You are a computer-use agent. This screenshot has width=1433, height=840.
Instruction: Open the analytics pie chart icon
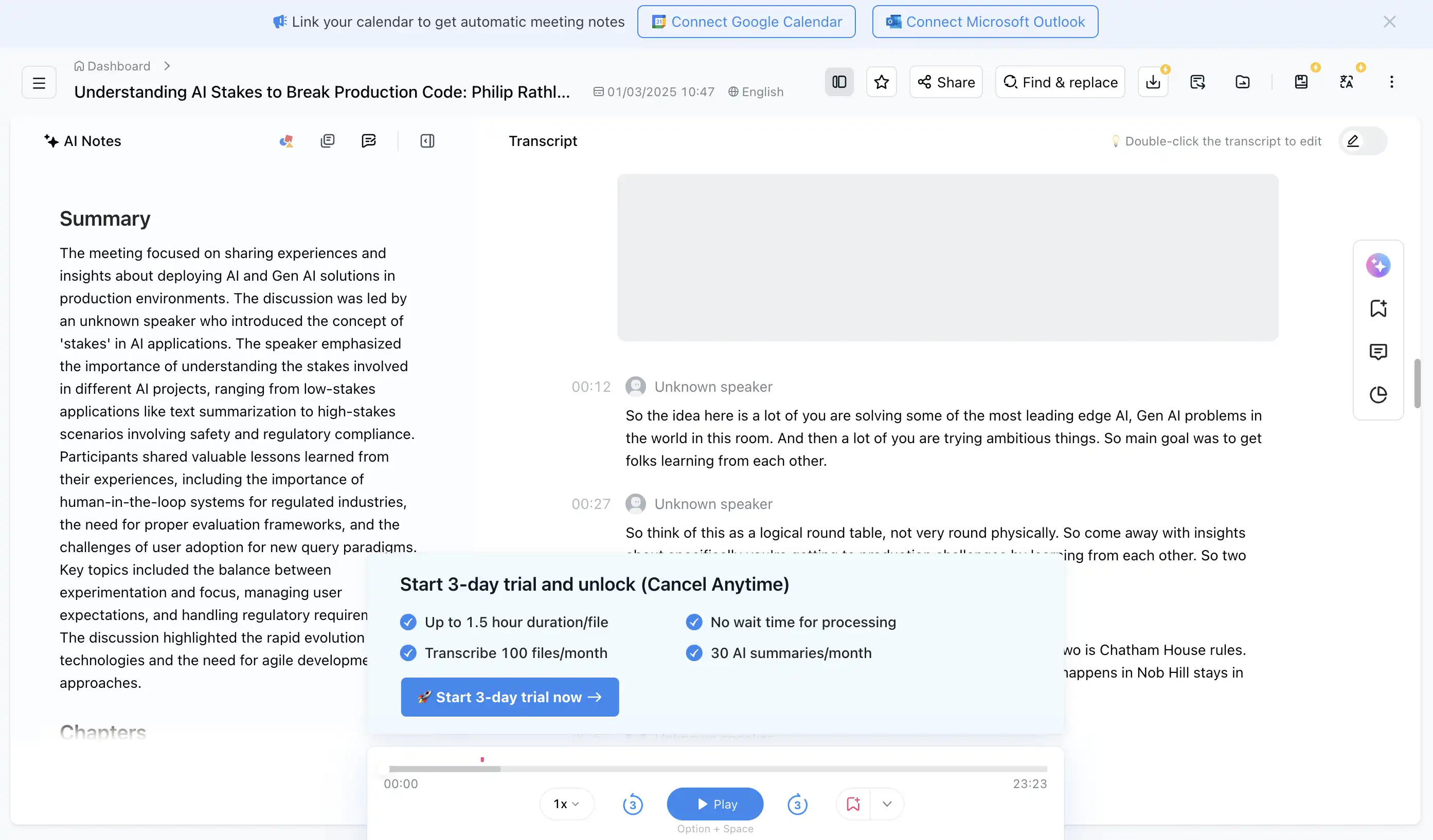pos(1378,394)
